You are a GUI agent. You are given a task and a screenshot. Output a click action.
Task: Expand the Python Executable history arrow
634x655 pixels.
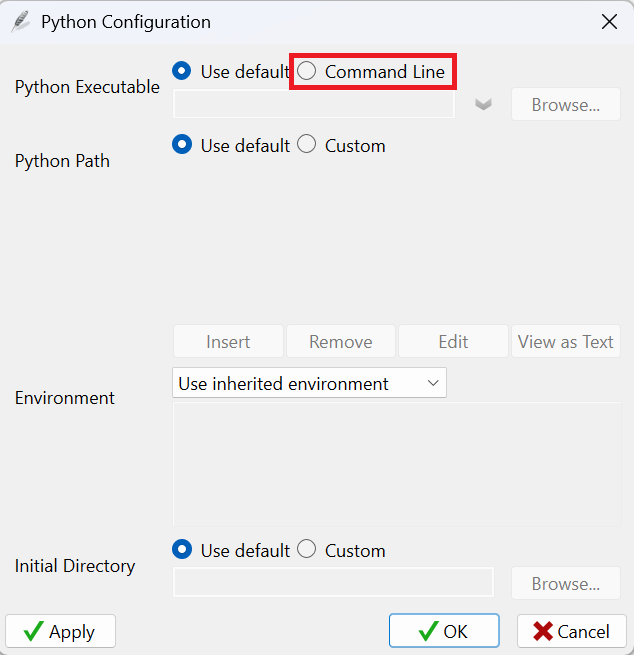coord(483,104)
